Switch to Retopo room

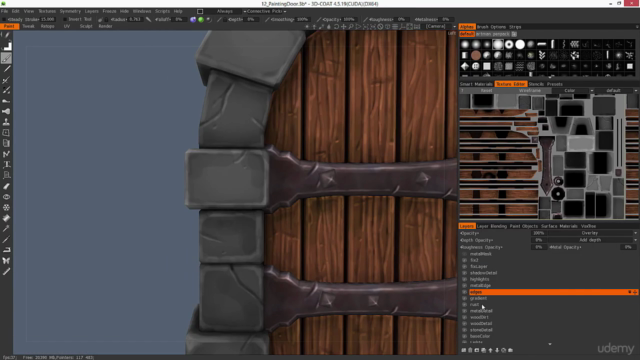tap(47, 26)
